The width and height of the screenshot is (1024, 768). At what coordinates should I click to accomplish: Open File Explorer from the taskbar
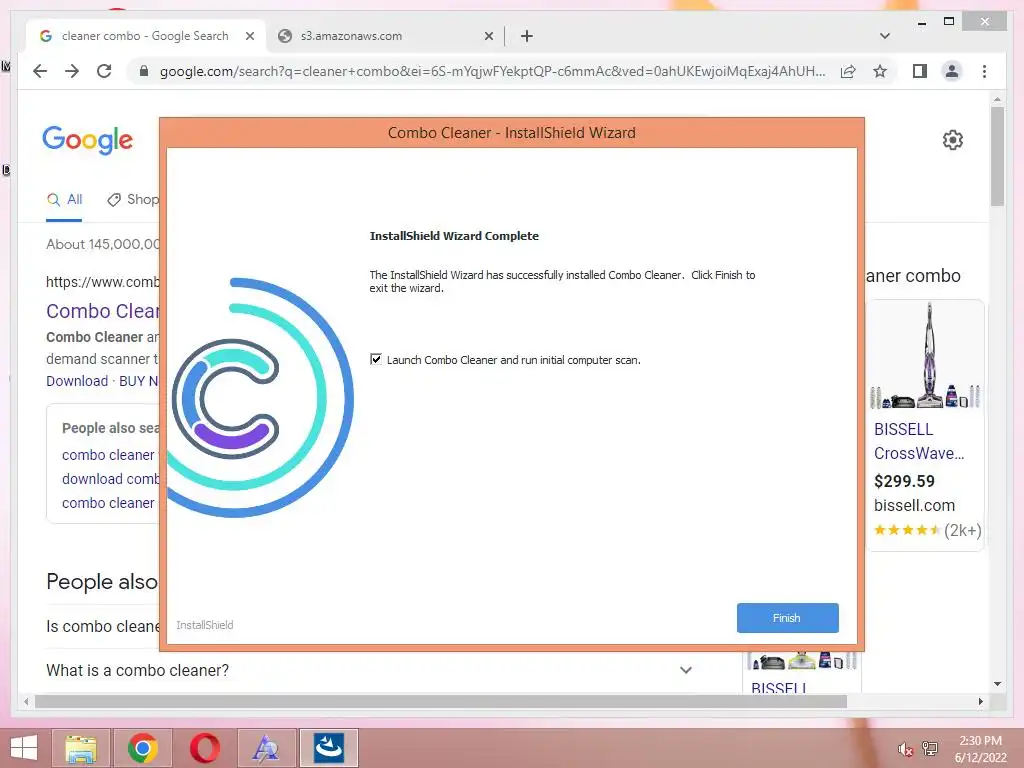click(81, 748)
